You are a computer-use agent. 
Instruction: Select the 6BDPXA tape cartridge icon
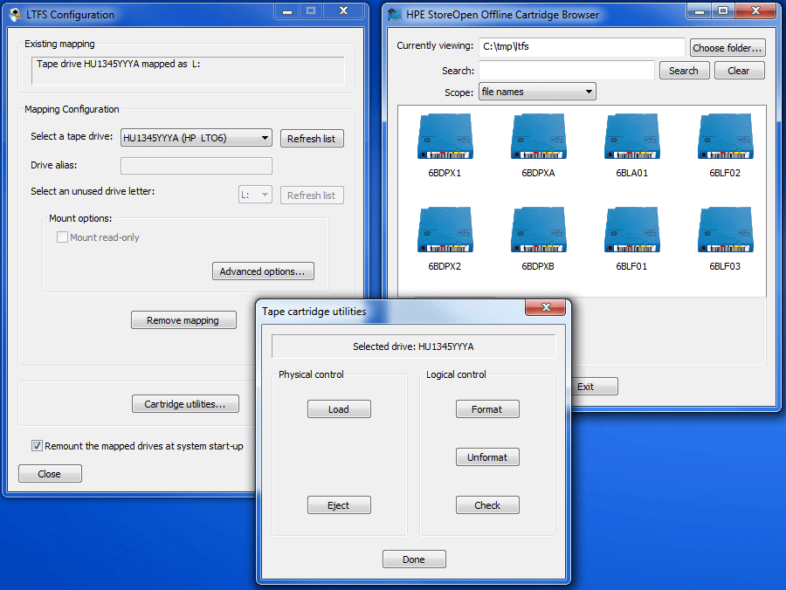pos(538,137)
